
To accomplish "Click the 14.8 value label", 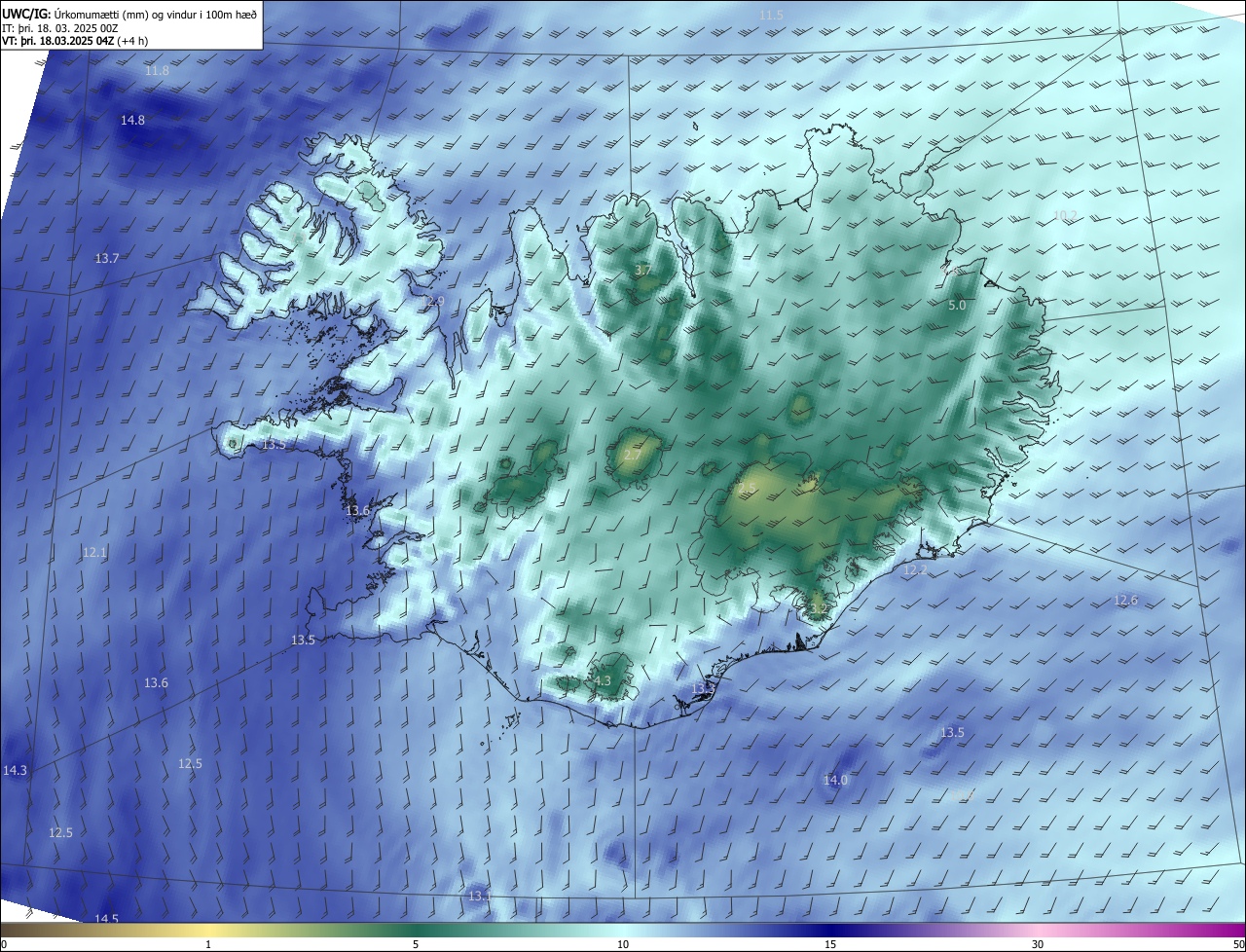I will [132, 121].
